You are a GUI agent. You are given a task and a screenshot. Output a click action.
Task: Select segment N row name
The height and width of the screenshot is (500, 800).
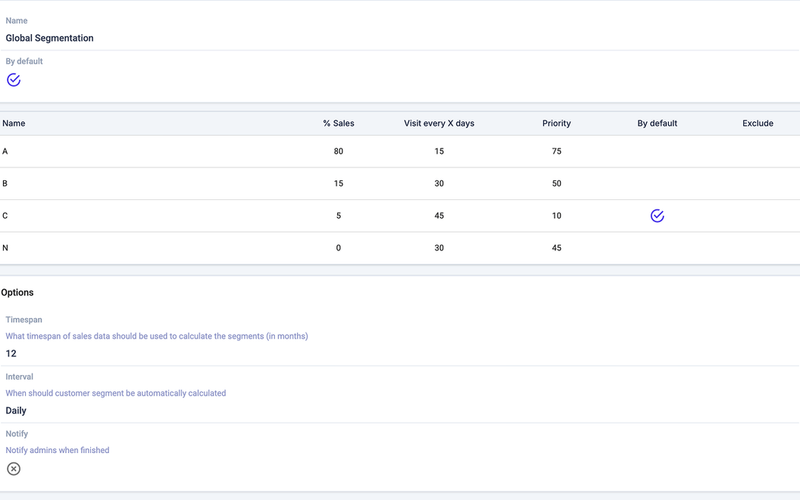5,248
